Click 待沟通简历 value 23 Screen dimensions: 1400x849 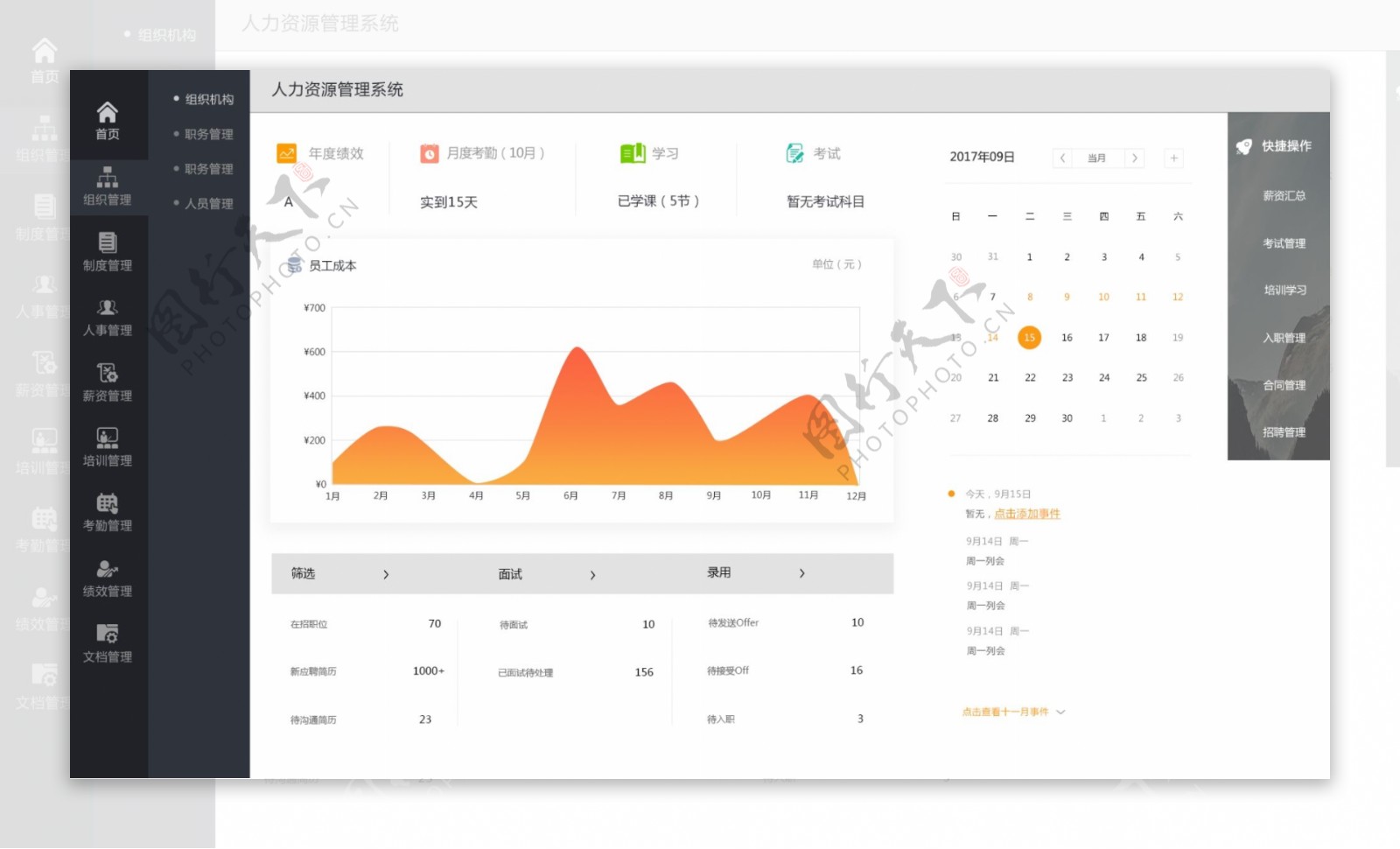click(x=425, y=719)
